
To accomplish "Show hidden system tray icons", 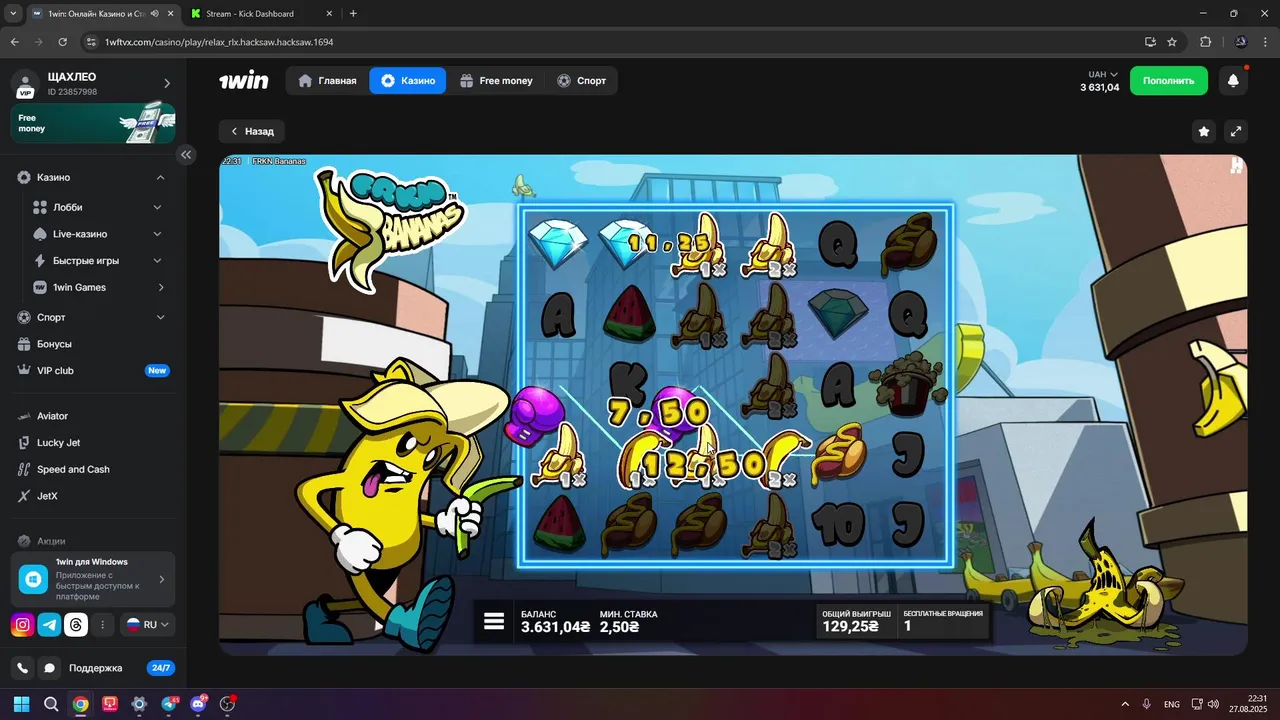I will 1125,704.
